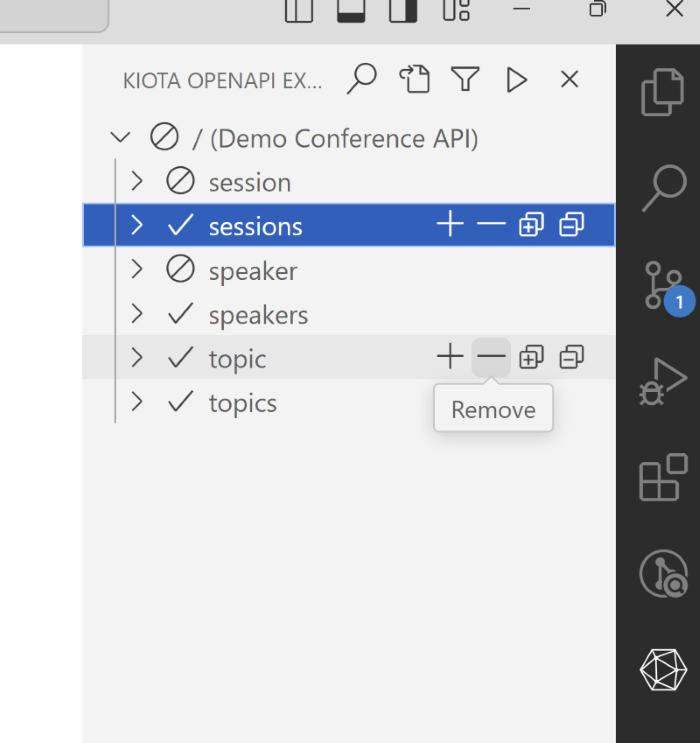Screen dimensions: 700x743
Task: Restore down the VS Code window
Action: [597, 9]
